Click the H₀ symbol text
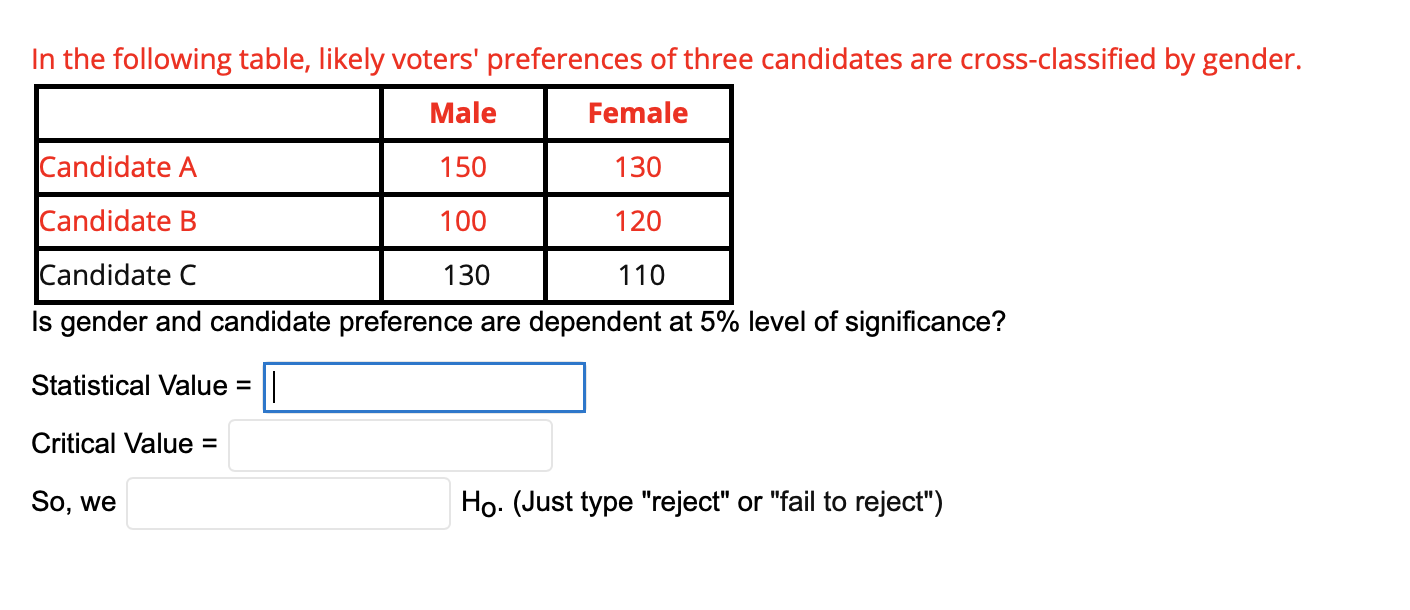 478,501
